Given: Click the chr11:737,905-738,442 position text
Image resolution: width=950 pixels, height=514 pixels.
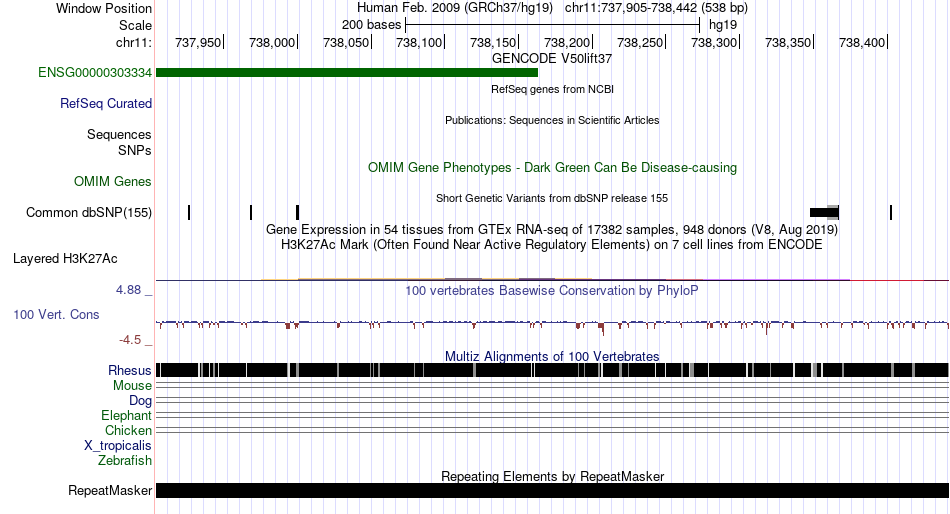Looking at the screenshot, I should [x=656, y=8].
